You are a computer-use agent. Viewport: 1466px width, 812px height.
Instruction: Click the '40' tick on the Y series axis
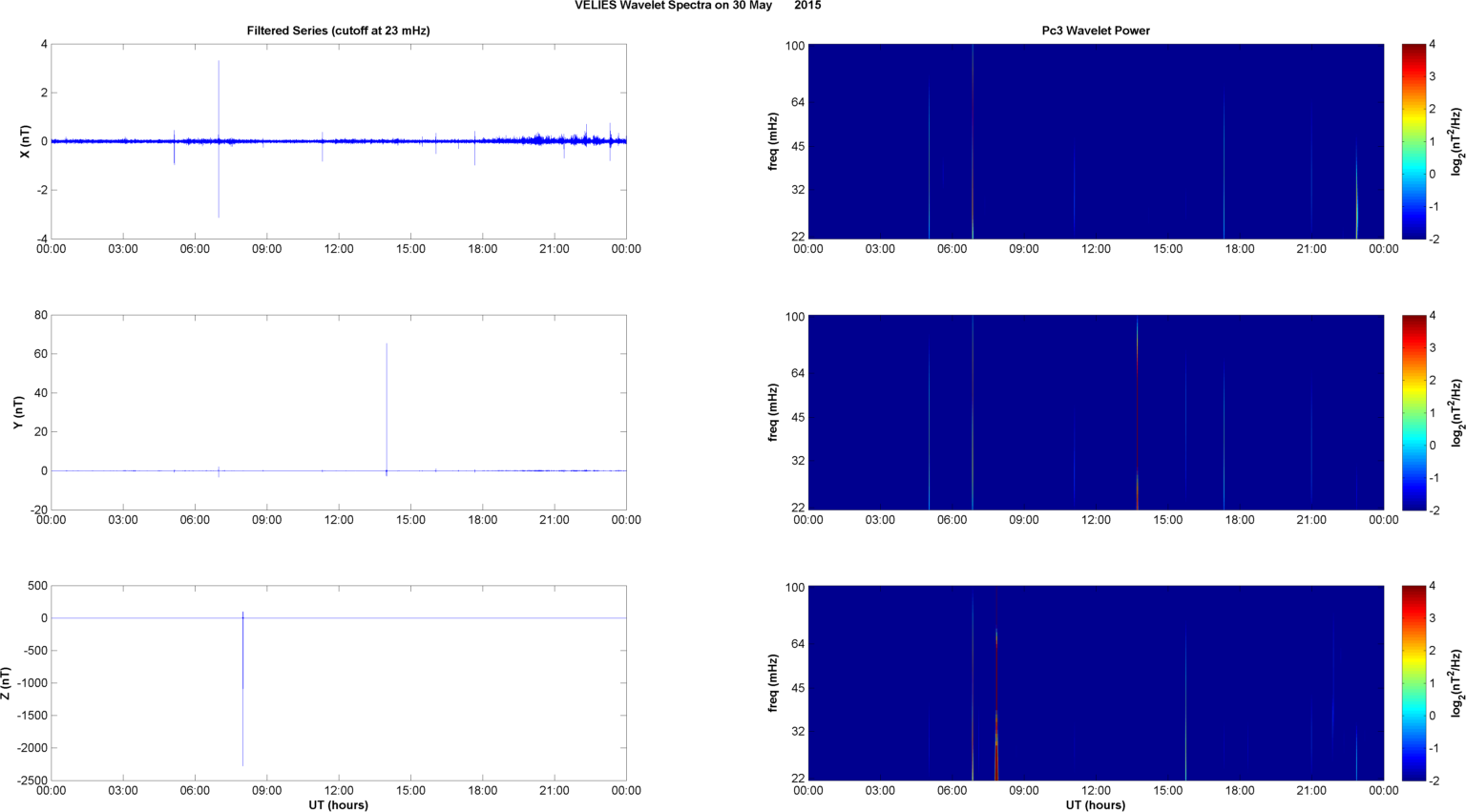[41, 393]
